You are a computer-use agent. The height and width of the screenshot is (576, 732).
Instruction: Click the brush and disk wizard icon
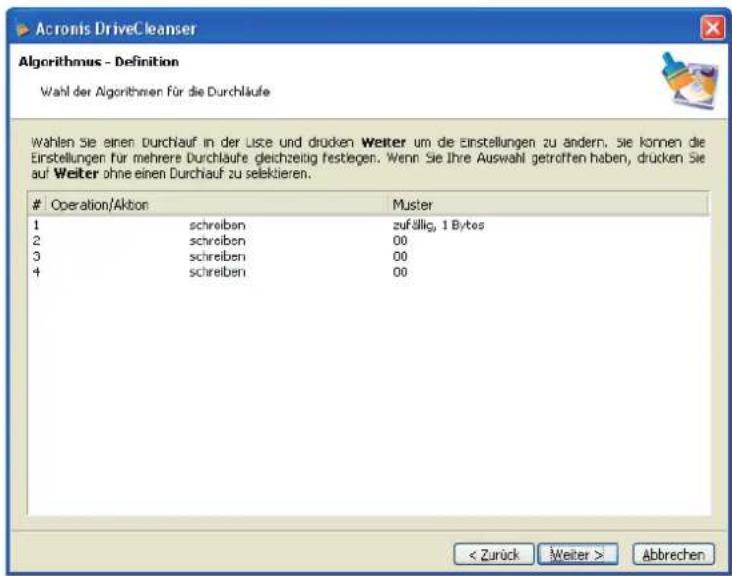690,80
